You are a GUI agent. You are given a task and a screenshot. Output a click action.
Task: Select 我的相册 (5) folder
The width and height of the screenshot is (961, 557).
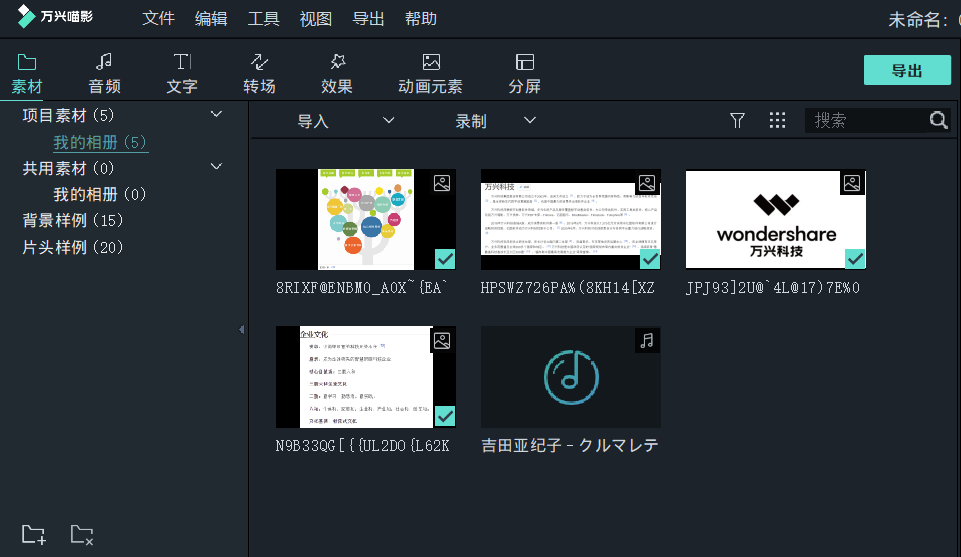pyautogui.click(x=101, y=143)
